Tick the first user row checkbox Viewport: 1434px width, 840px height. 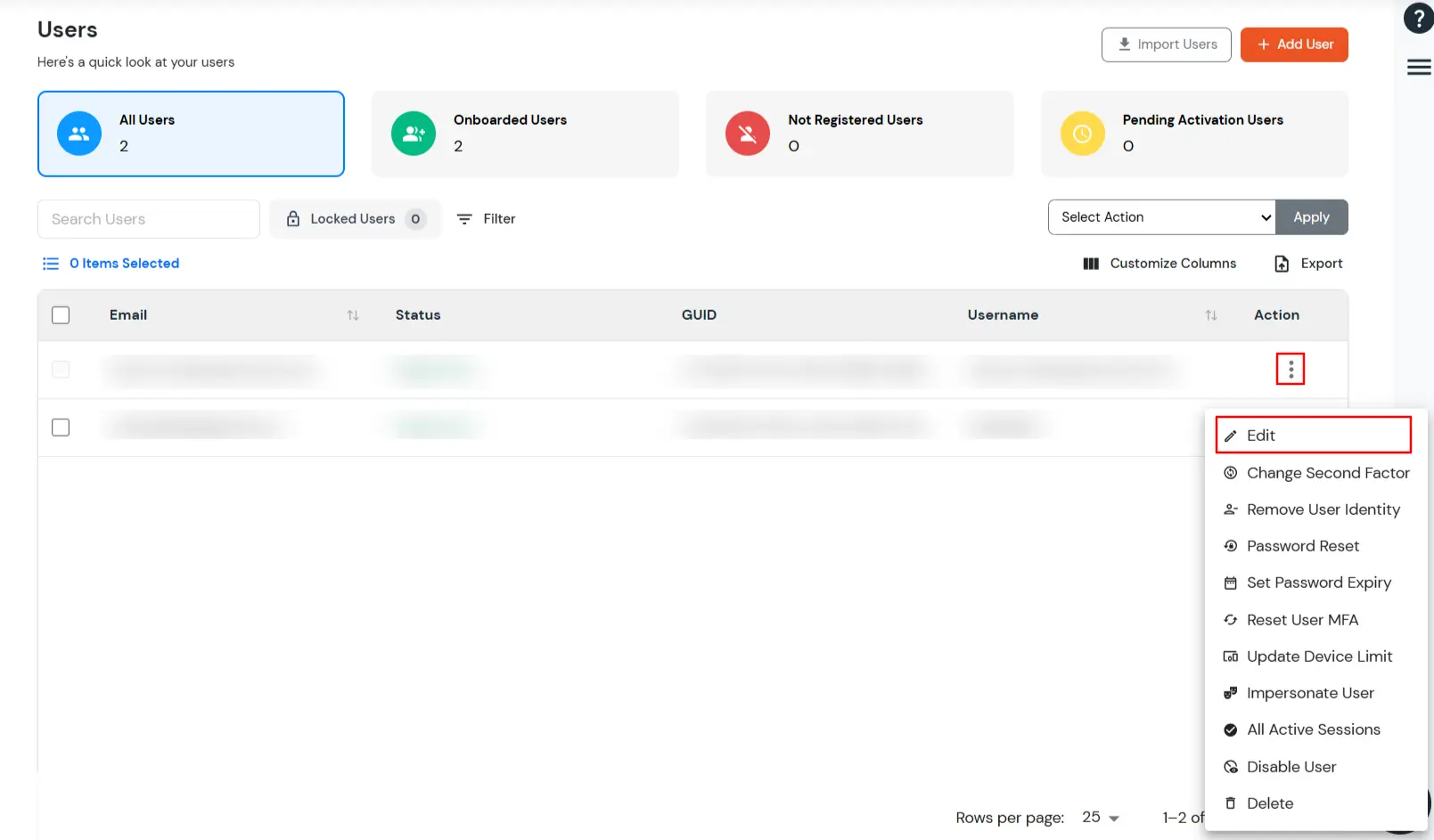[61, 370]
